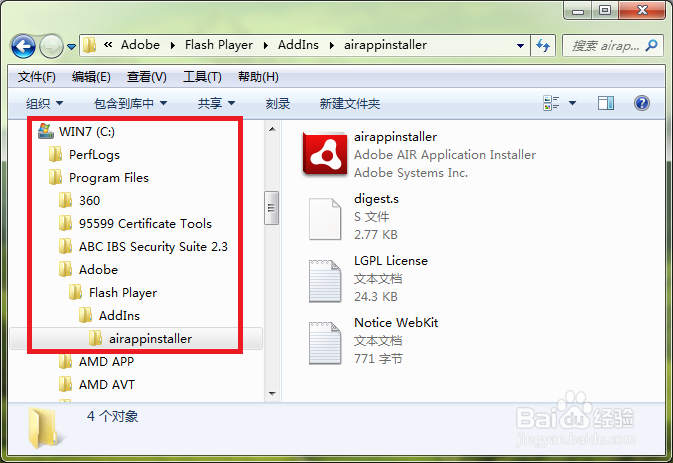Click the 刻录 toolbar button
The height and width of the screenshot is (463, 673).
278,103
